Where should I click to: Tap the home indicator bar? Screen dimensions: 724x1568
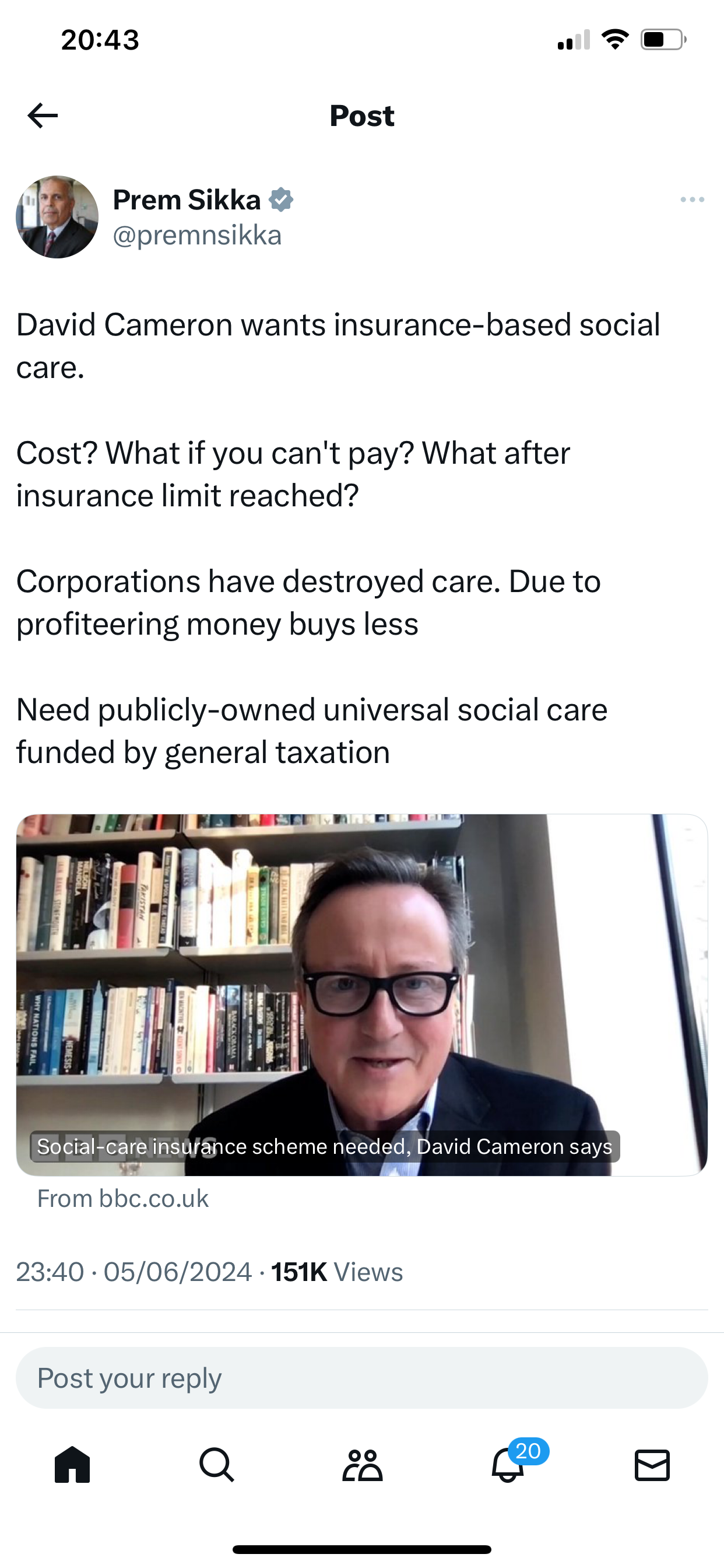click(x=362, y=1549)
